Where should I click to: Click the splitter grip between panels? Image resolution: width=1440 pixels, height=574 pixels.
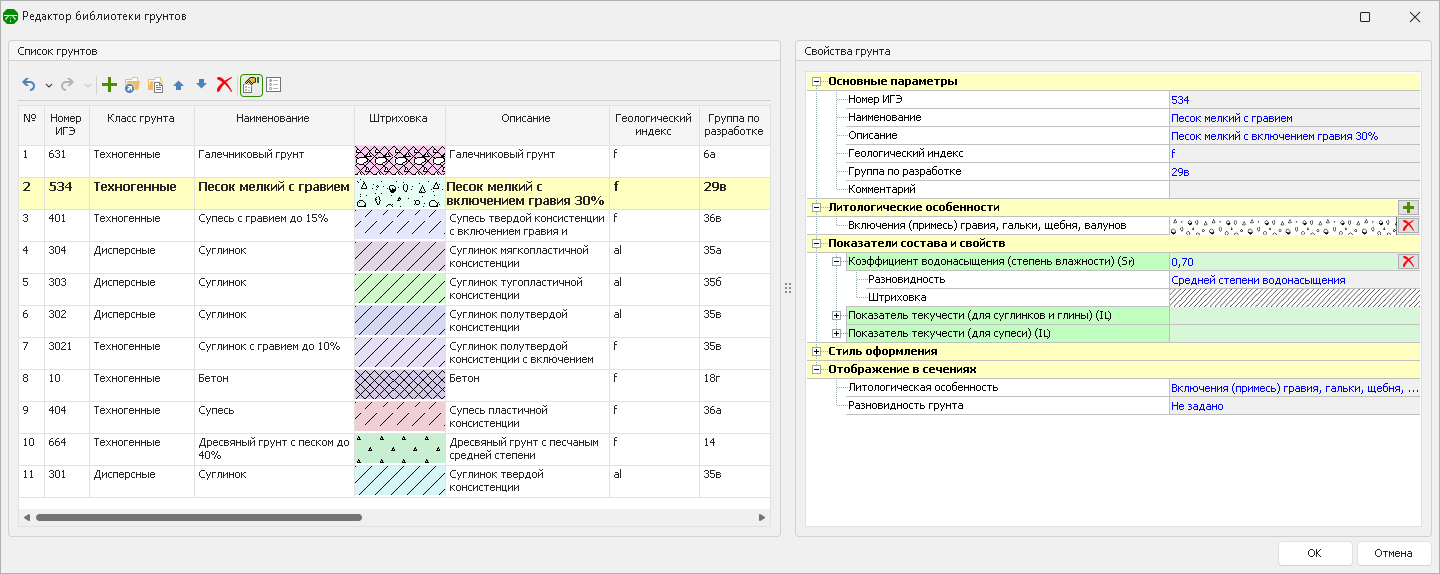tap(788, 288)
